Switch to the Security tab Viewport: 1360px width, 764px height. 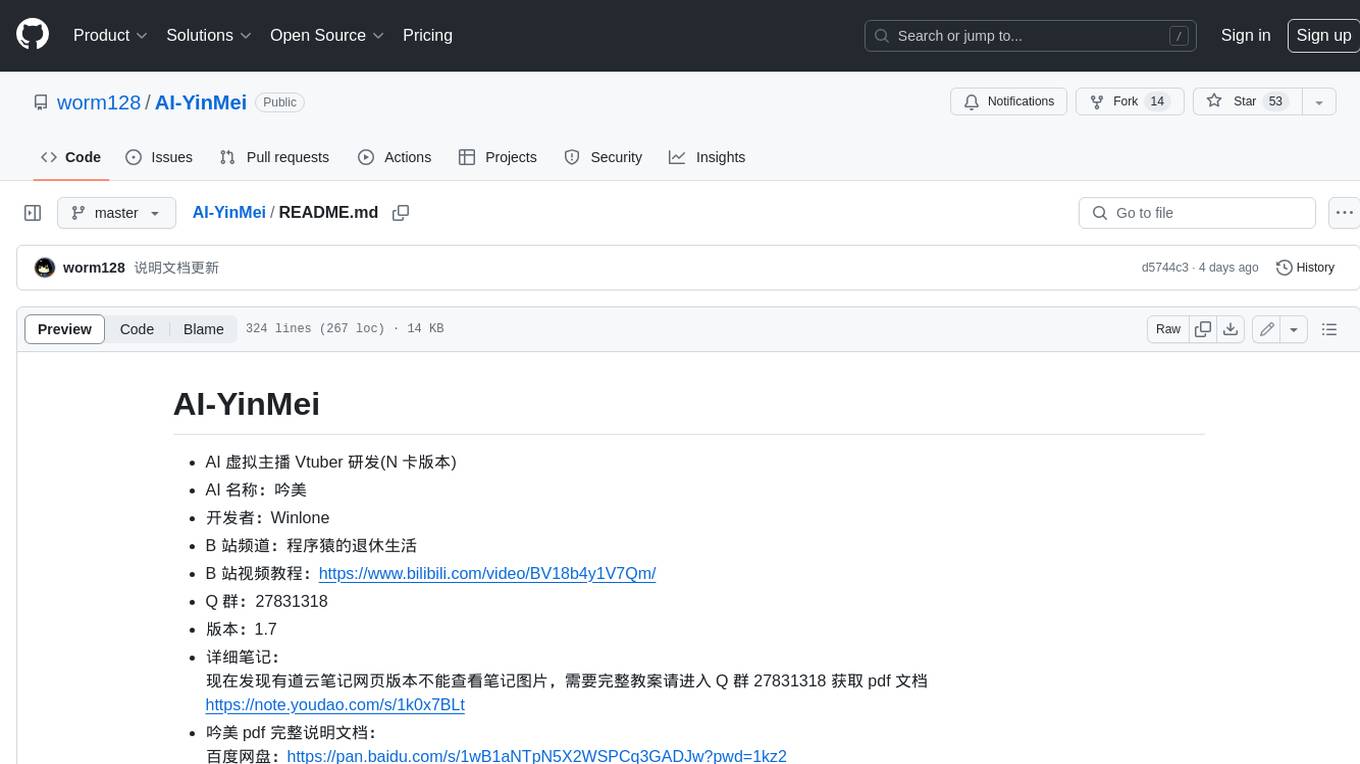click(603, 157)
